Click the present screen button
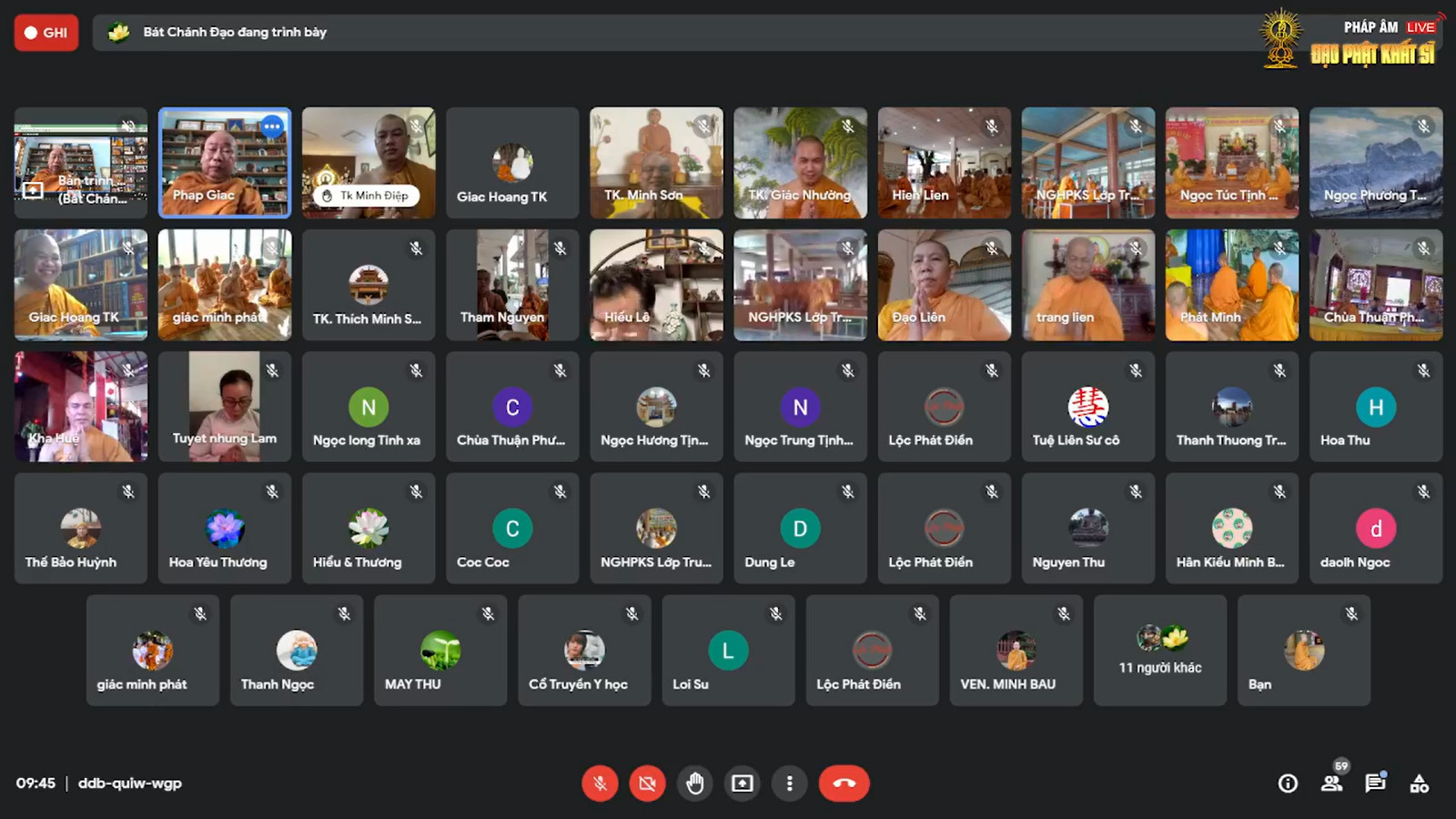 pos(743,784)
